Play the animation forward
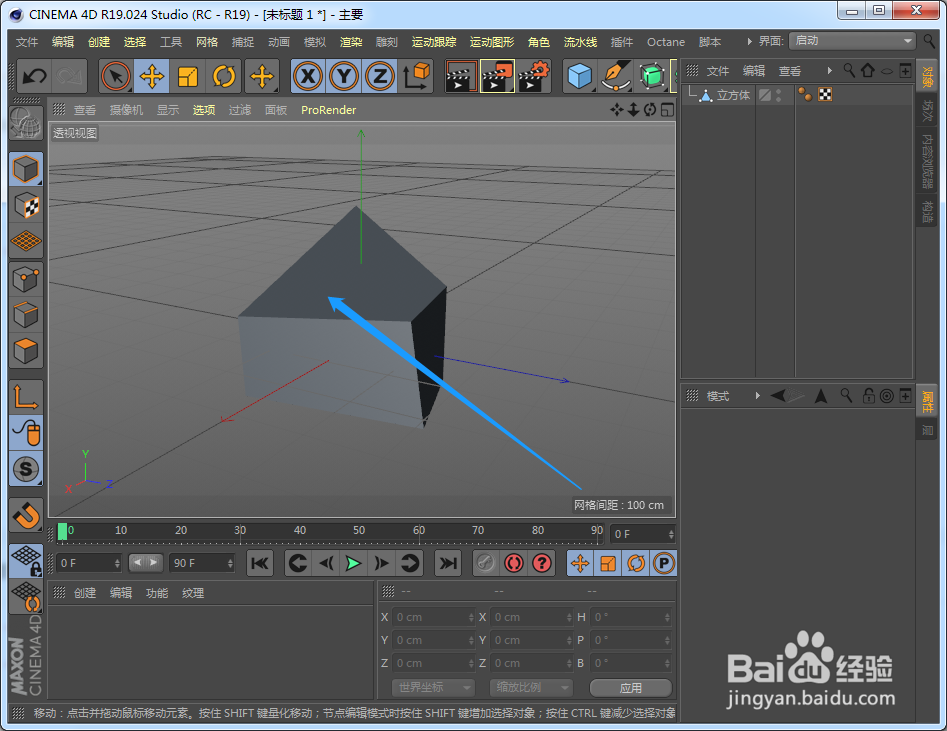The image size is (947, 731). pyautogui.click(x=353, y=563)
